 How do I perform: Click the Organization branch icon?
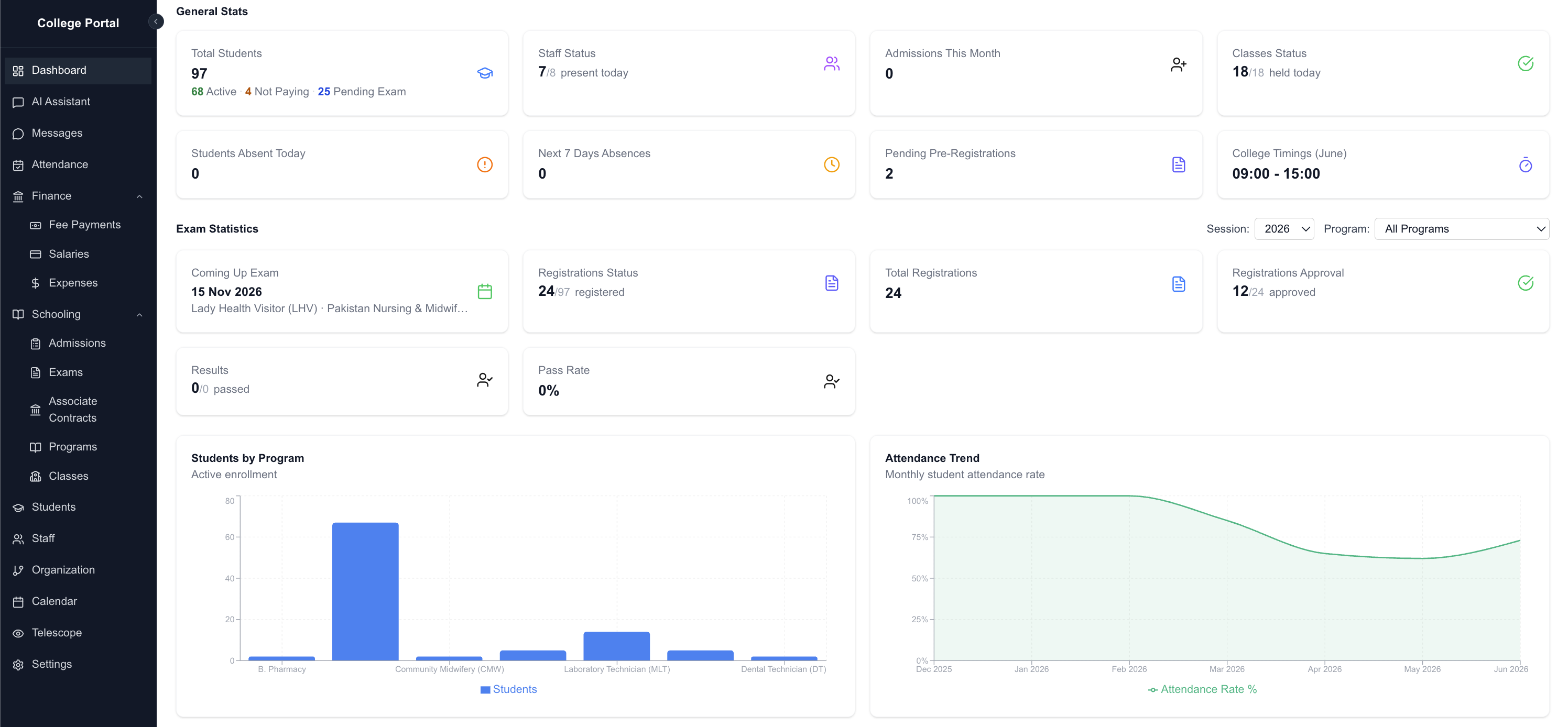[x=18, y=570]
